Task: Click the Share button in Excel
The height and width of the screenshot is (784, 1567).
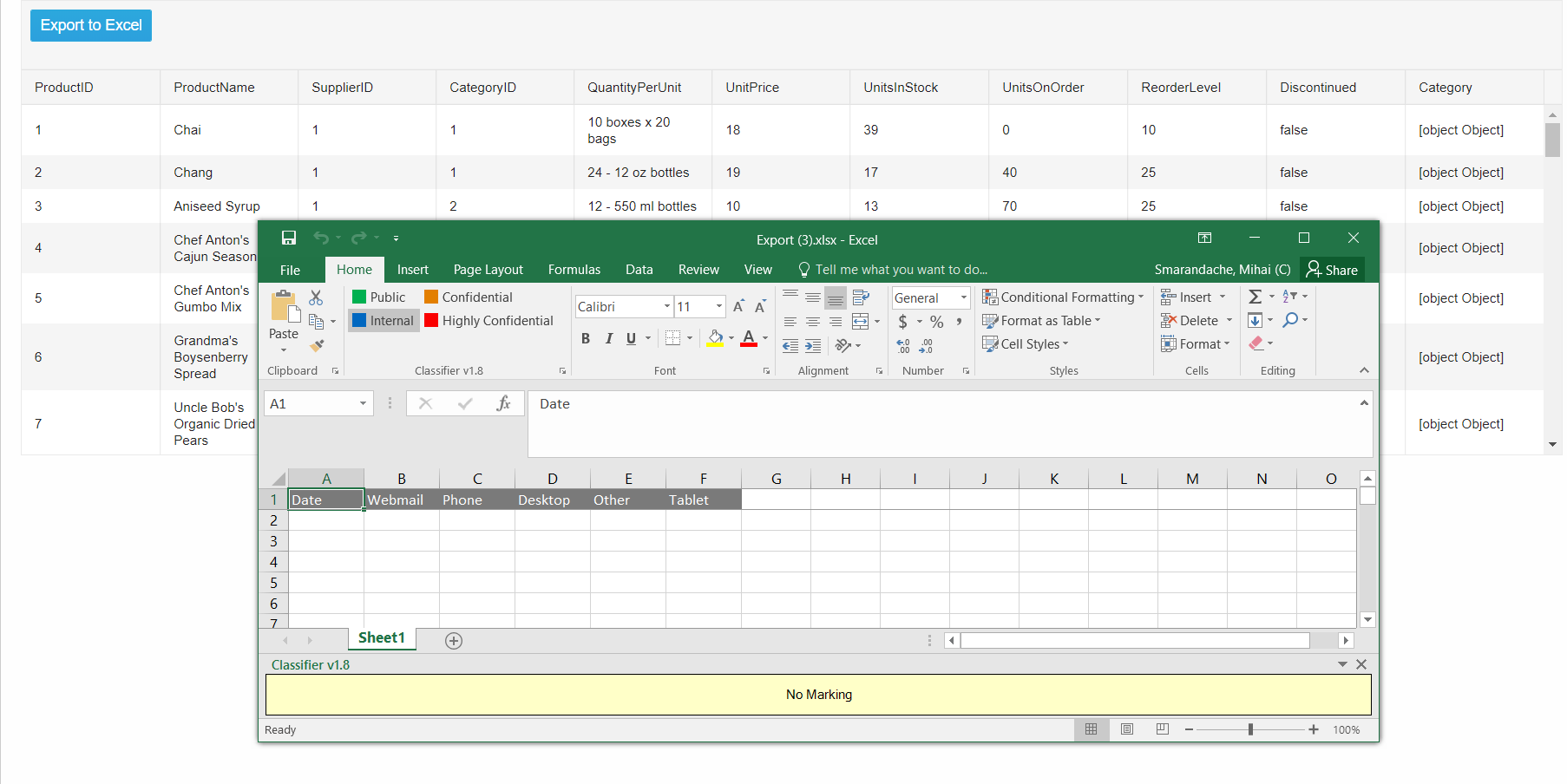Action: point(1332,270)
